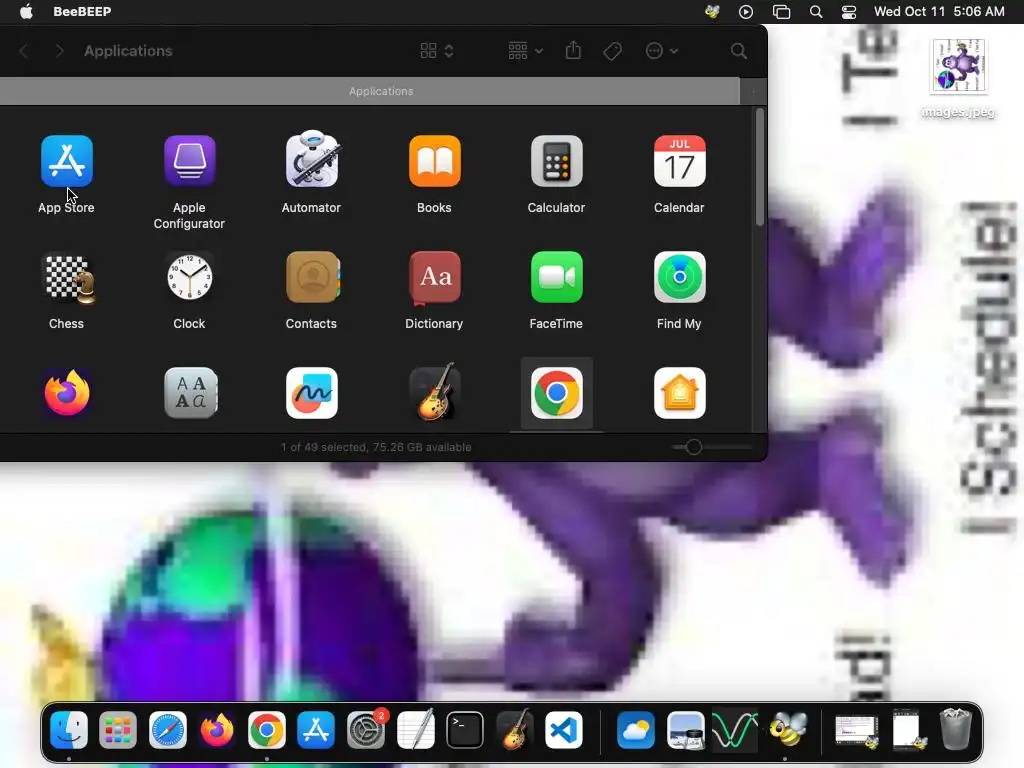This screenshot has width=1024, height=768.
Task: Select the Contacts app icon
Action: [312, 277]
